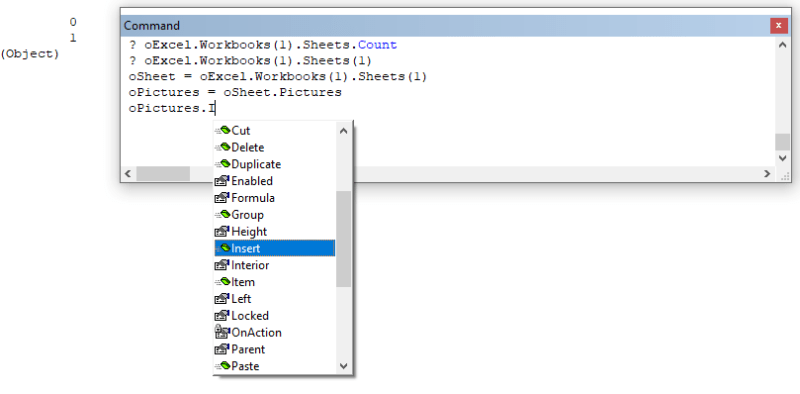Click the method icon beside Insert
Image resolution: width=800 pixels, height=394 pixels.
click(222, 249)
